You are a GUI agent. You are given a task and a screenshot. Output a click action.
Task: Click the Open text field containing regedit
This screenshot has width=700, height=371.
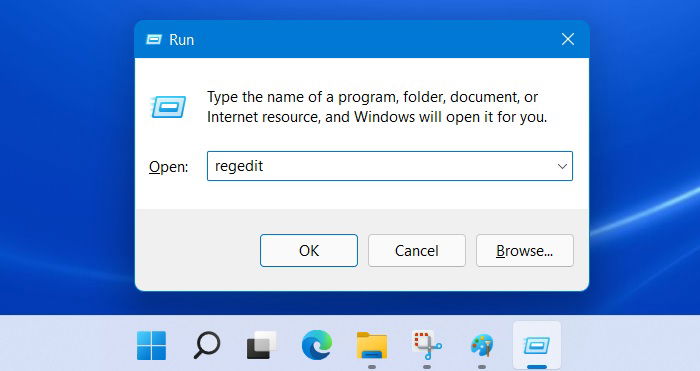tap(390, 166)
